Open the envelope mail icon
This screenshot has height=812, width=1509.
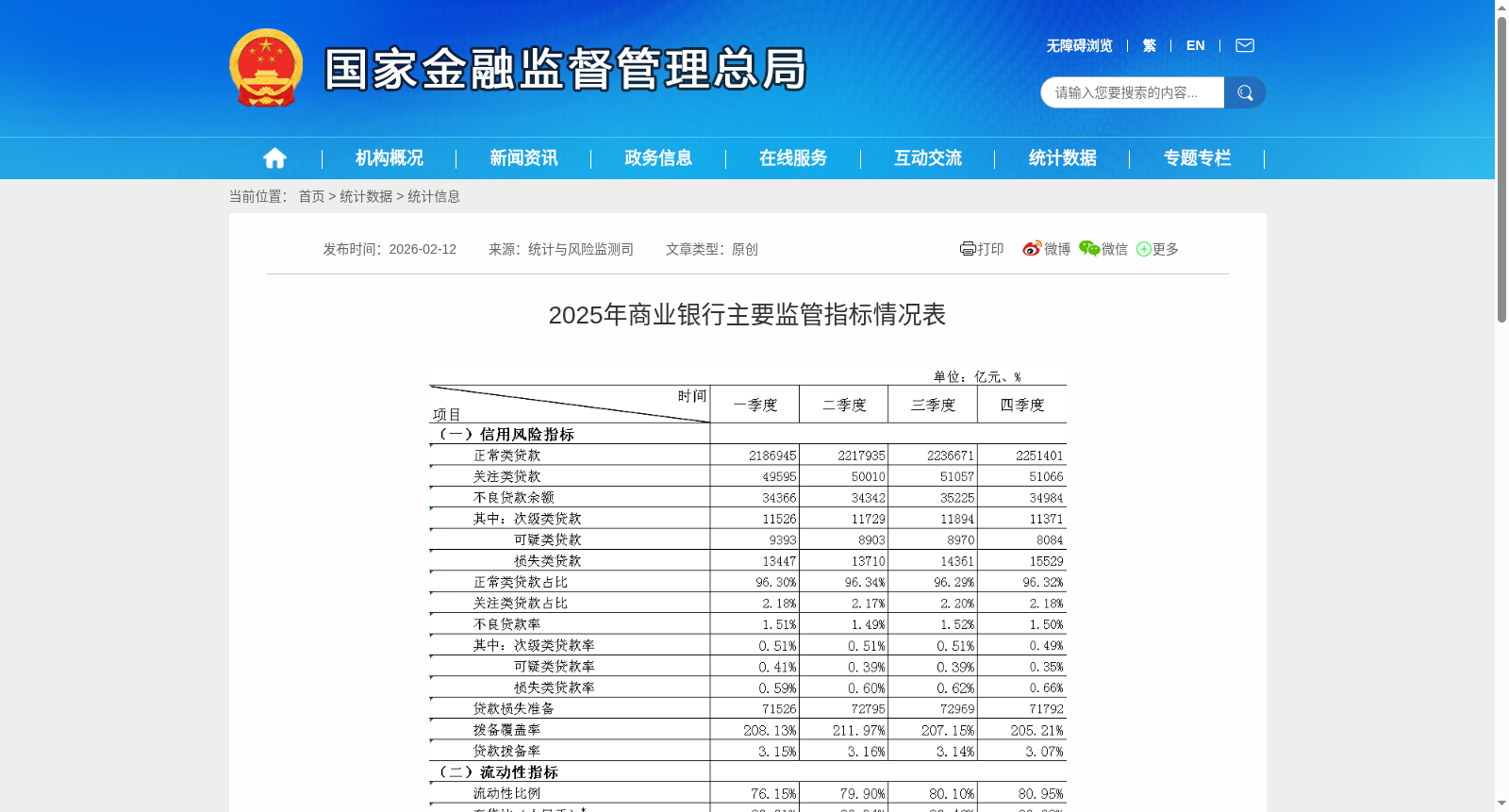click(1245, 45)
